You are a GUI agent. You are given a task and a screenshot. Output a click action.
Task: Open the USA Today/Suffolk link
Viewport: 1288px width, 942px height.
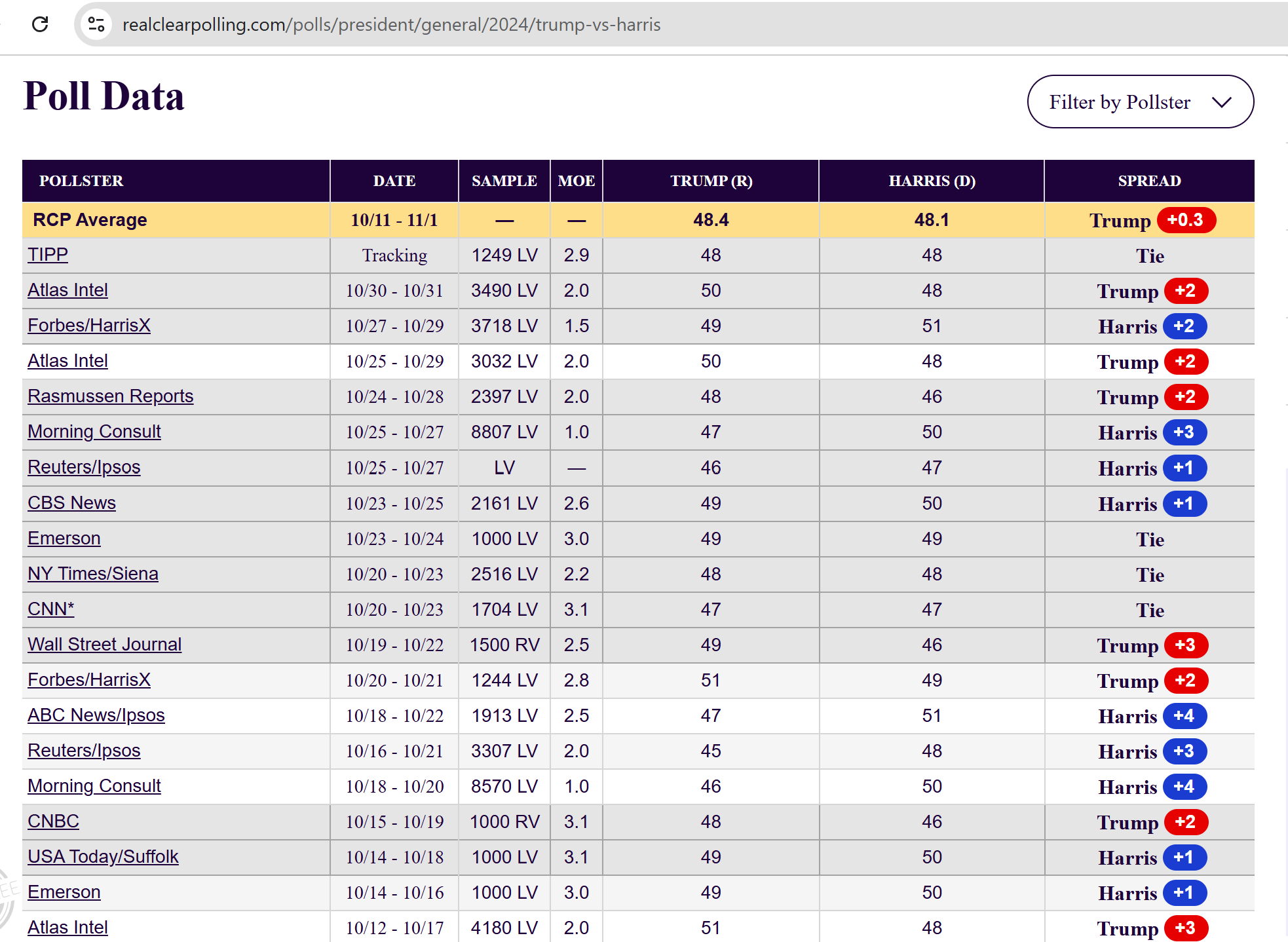[103, 856]
